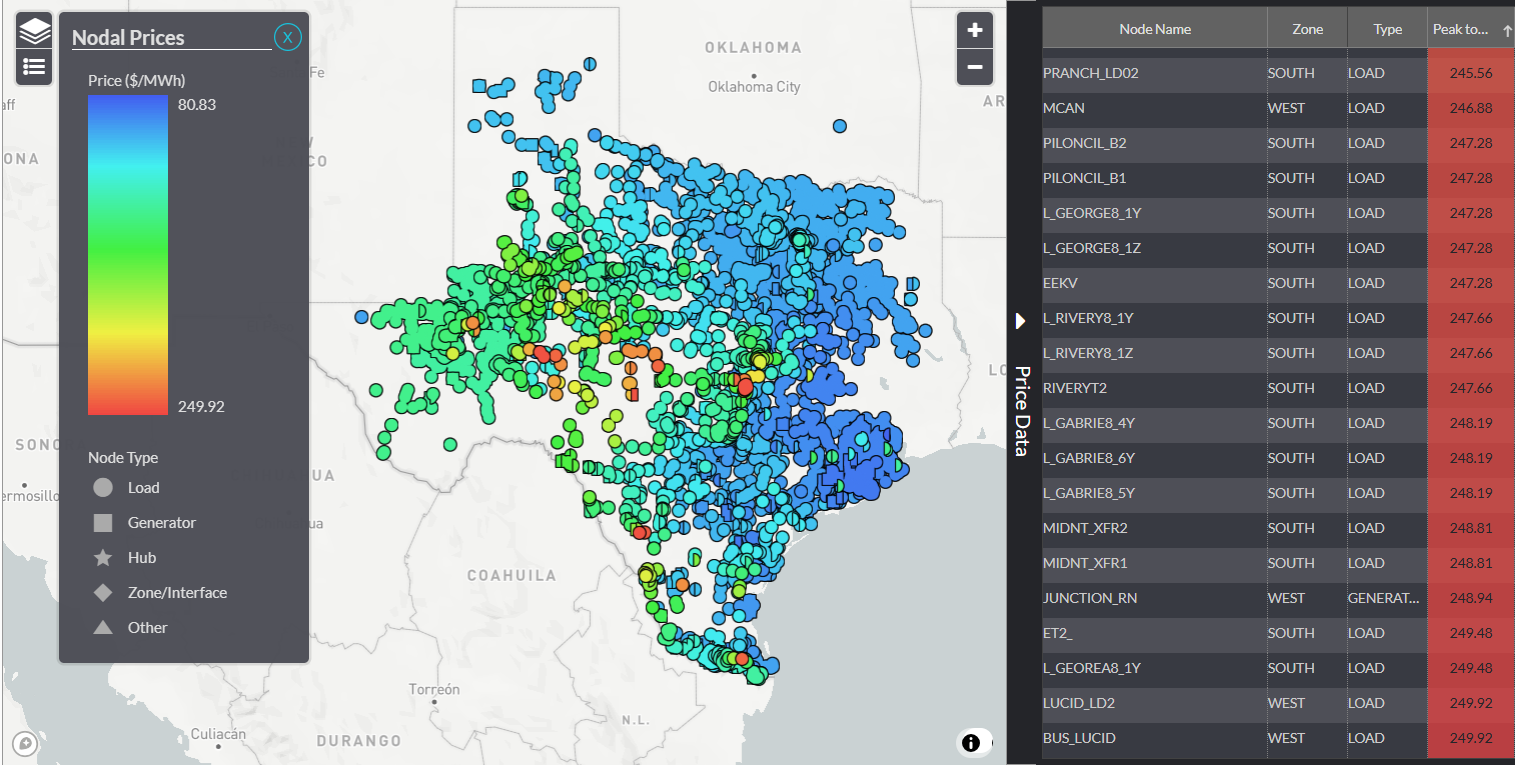
Task: Click the Price gradient color bar
Action: point(128,255)
